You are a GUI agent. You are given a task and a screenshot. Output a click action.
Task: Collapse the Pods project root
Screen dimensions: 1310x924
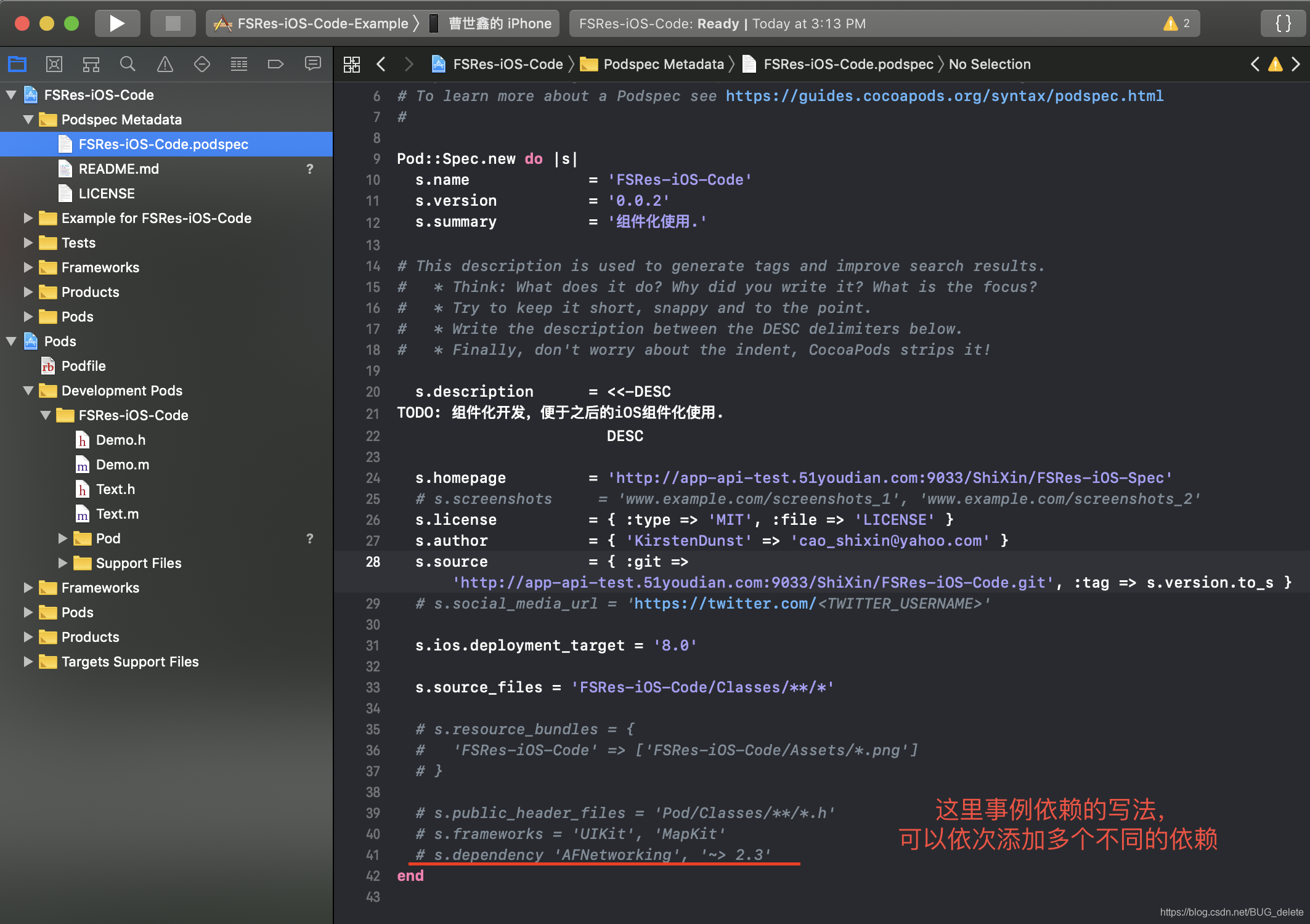click(x=11, y=341)
